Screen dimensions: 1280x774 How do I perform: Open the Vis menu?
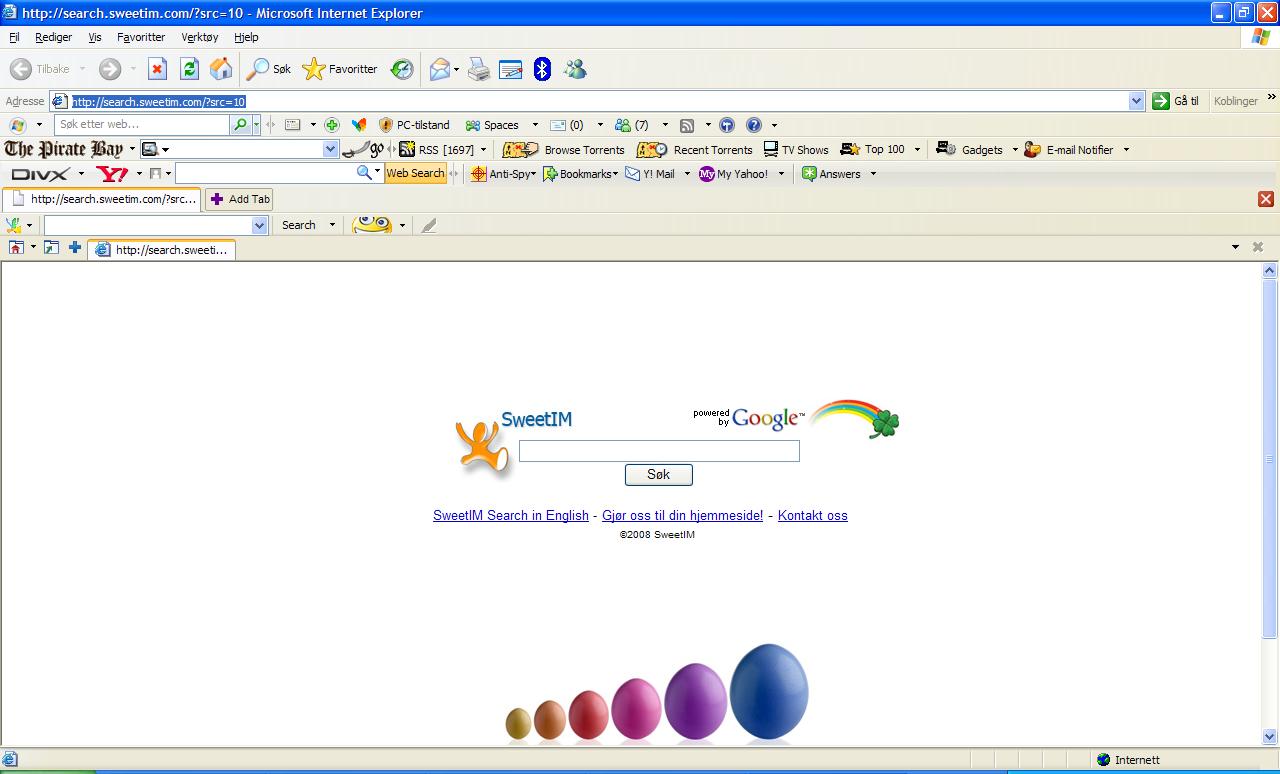tap(95, 37)
